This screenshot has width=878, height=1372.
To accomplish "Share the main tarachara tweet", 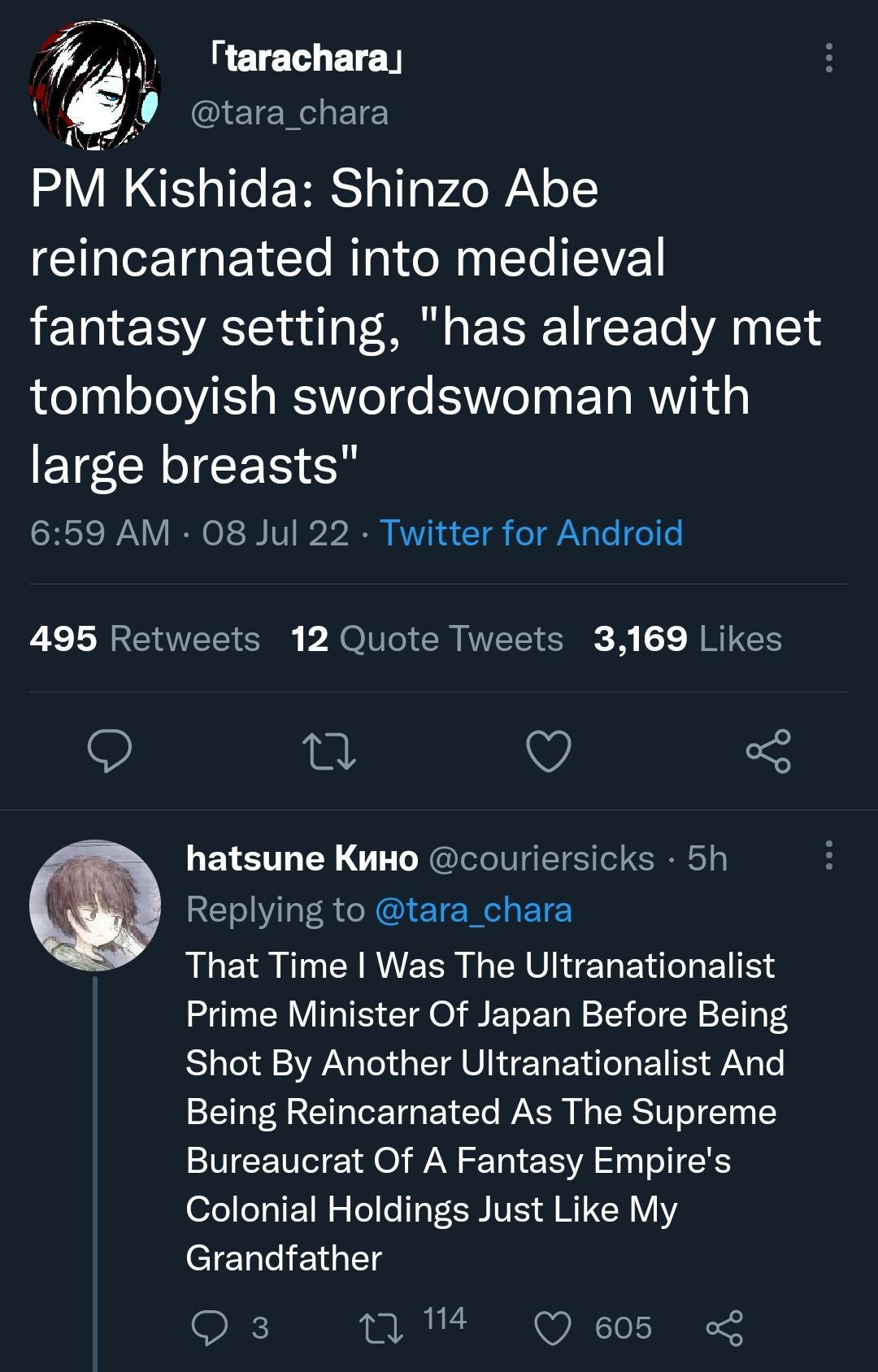I will (768, 751).
